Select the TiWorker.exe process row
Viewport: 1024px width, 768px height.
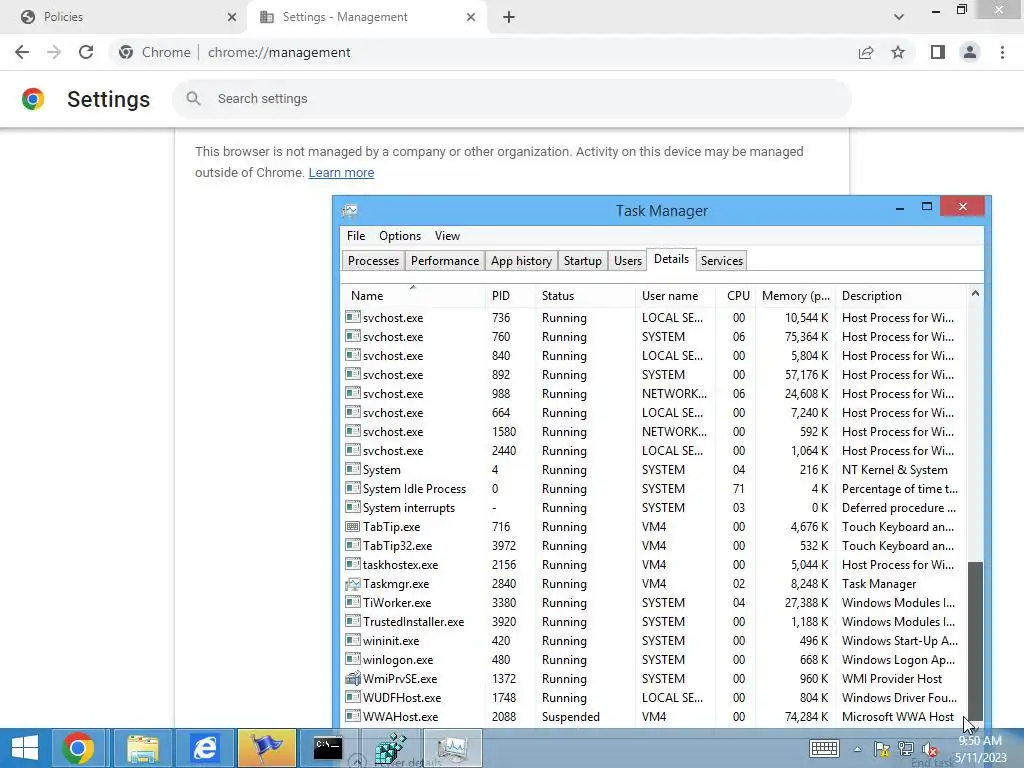654,603
